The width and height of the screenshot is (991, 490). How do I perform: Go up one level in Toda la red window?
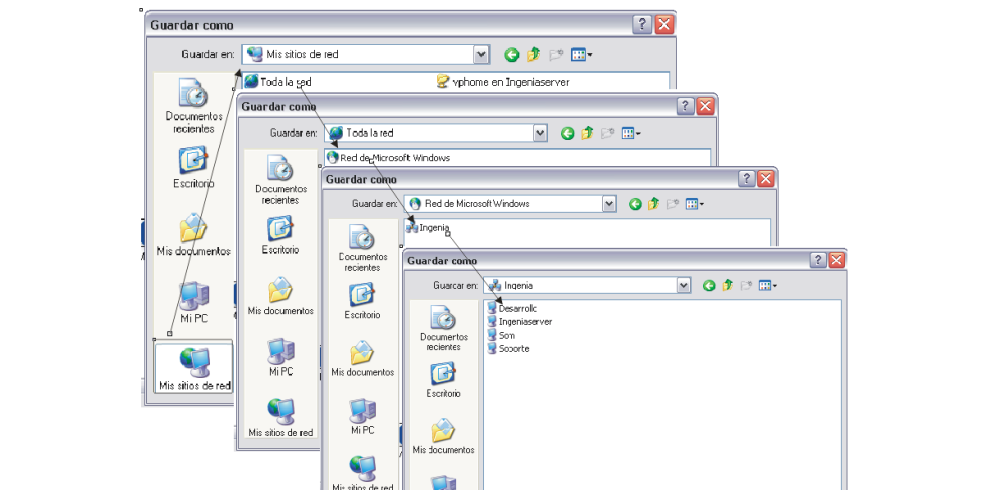(587, 133)
